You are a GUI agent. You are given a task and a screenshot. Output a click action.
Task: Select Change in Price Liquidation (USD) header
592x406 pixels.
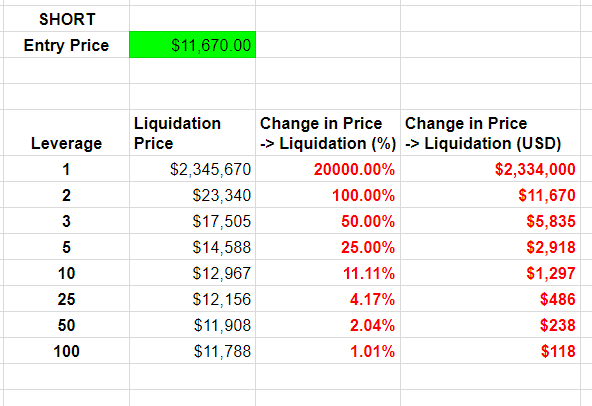tap(490, 133)
